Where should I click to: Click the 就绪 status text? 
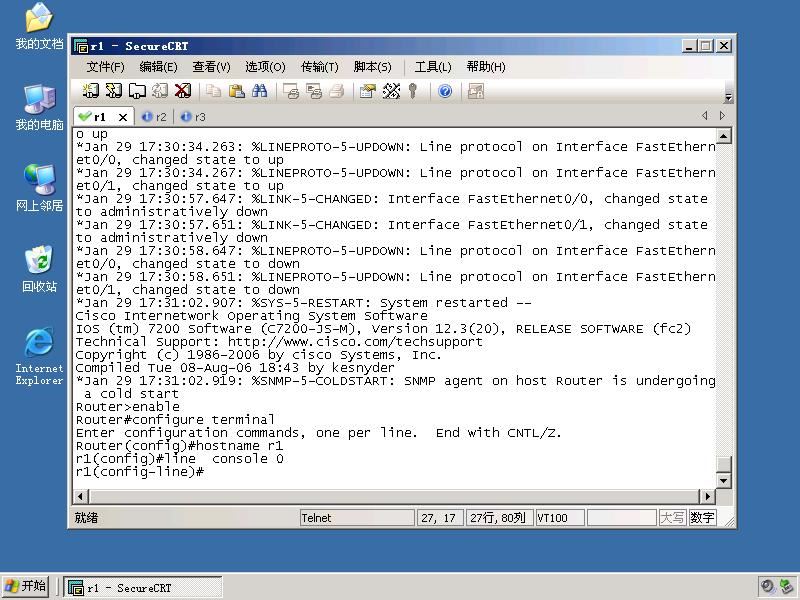[86, 518]
